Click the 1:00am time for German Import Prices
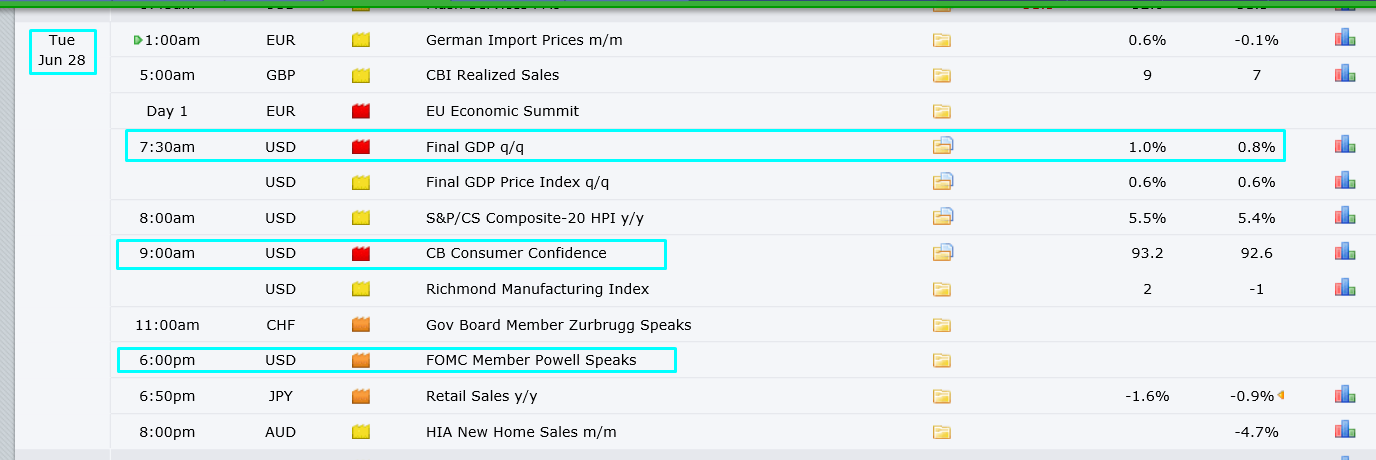 [170, 41]
